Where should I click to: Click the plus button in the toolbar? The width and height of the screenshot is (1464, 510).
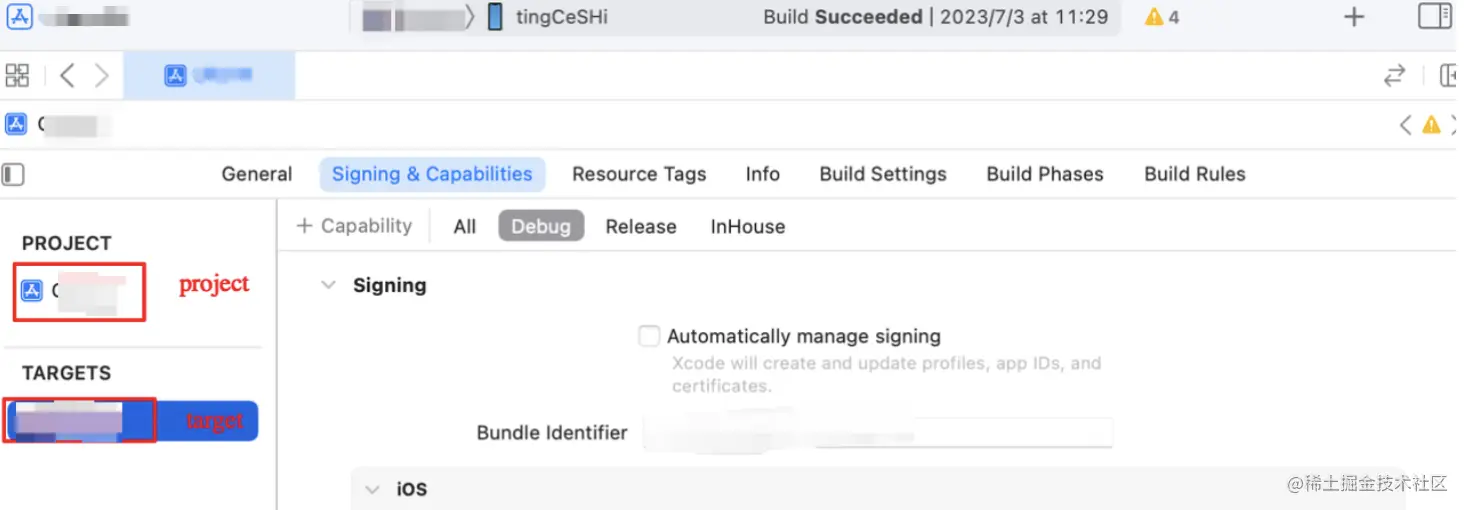tap(1353, 17)
